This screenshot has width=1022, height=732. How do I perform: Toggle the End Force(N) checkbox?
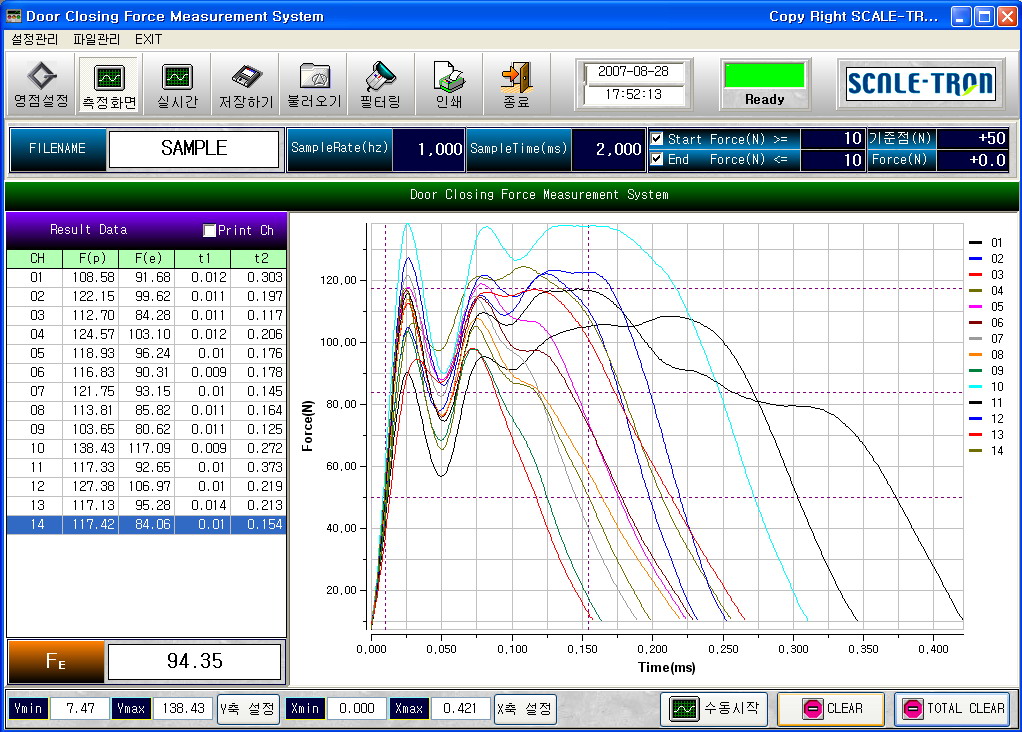(657, 158)
